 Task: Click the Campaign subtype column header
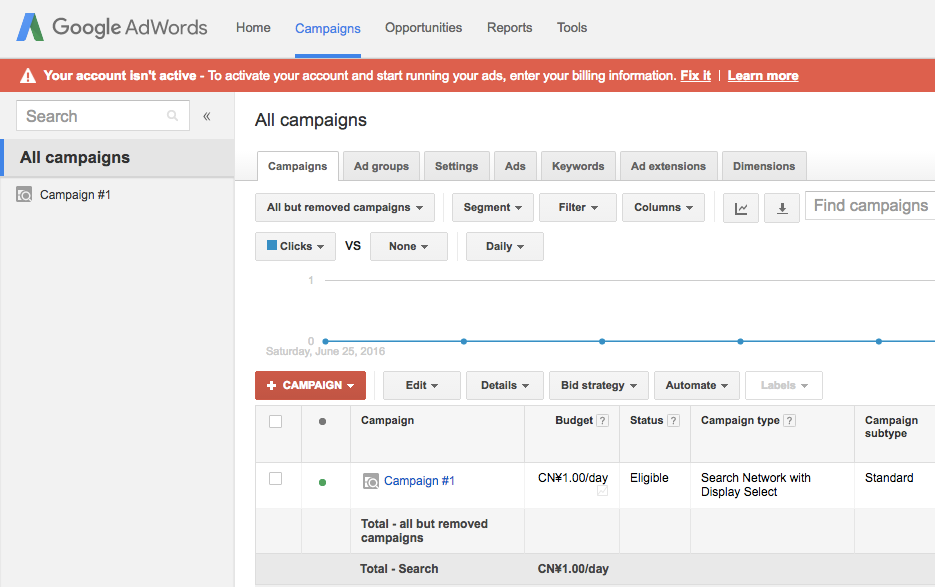pos(891,427)
